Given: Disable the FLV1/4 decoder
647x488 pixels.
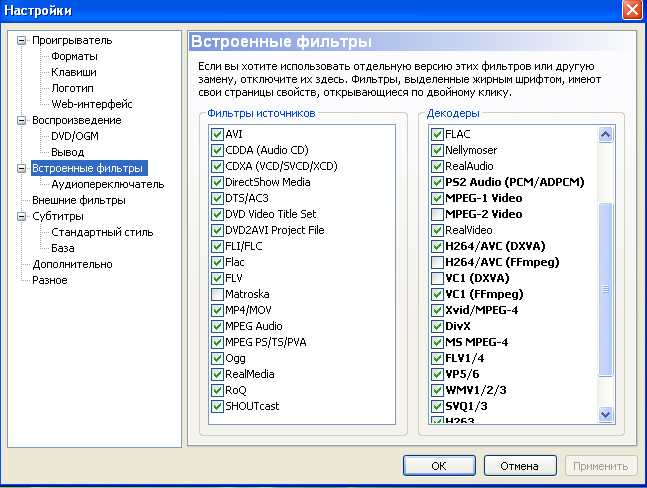Looking at the screenshot, I should [x=437, y=358].
